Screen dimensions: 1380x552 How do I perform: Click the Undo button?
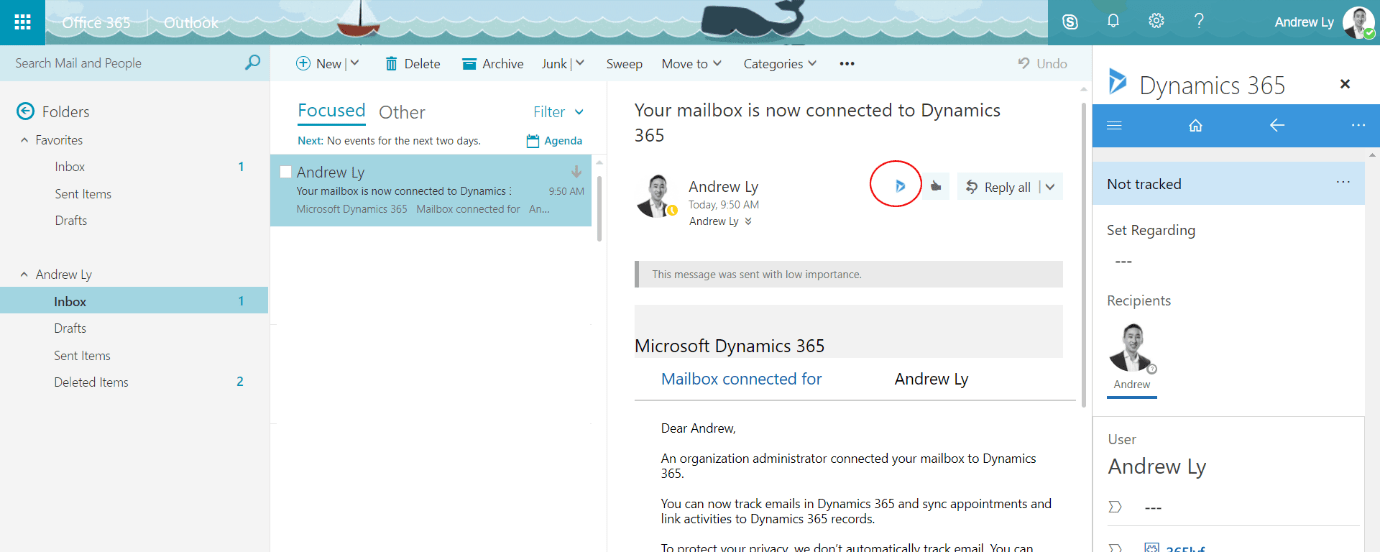tap(1042, 63)
